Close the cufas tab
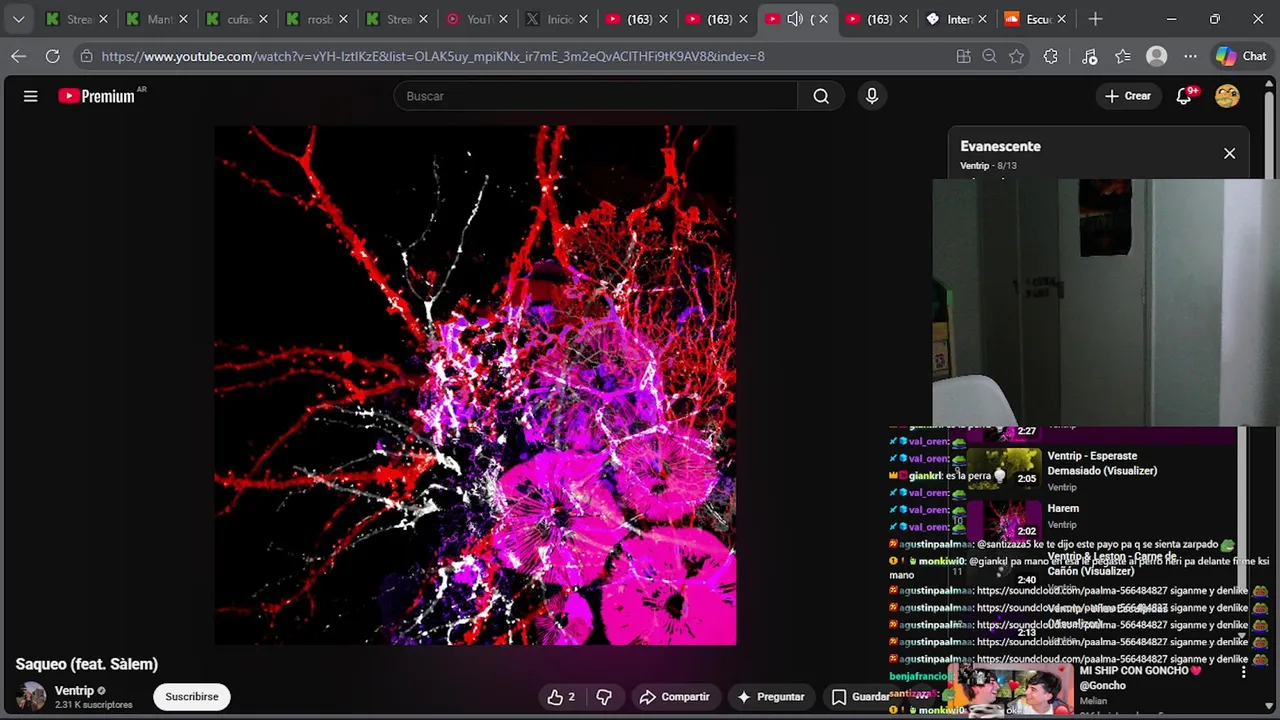 pyautogui.click(x=263, y=19)
